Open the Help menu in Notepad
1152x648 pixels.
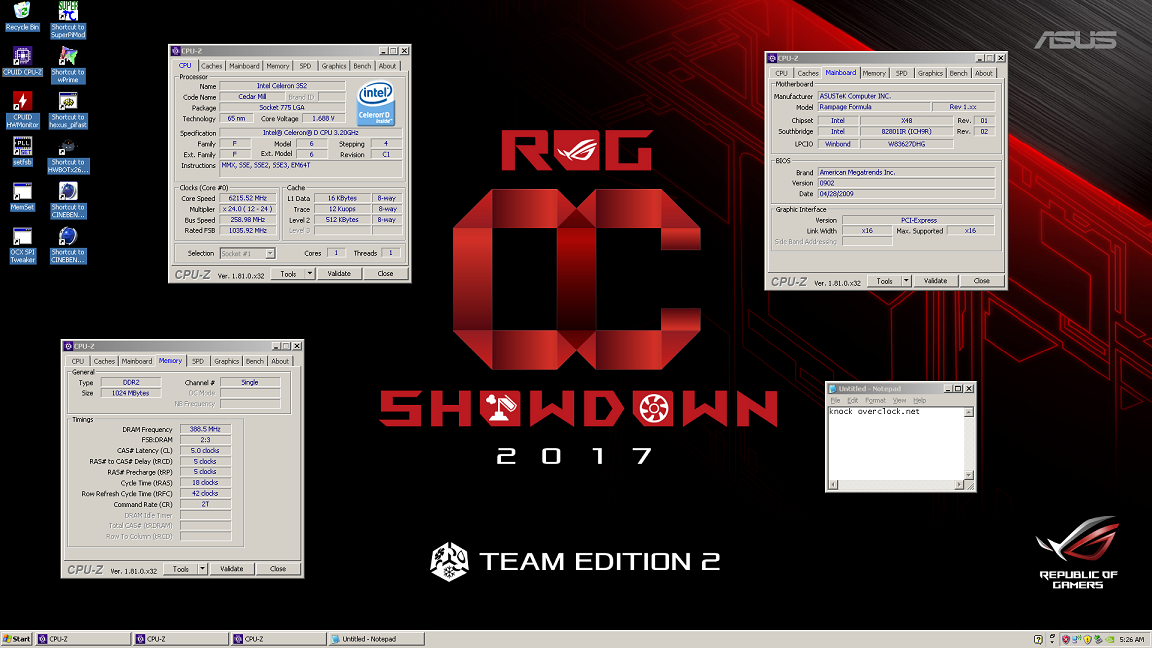(x=920, y=401)
